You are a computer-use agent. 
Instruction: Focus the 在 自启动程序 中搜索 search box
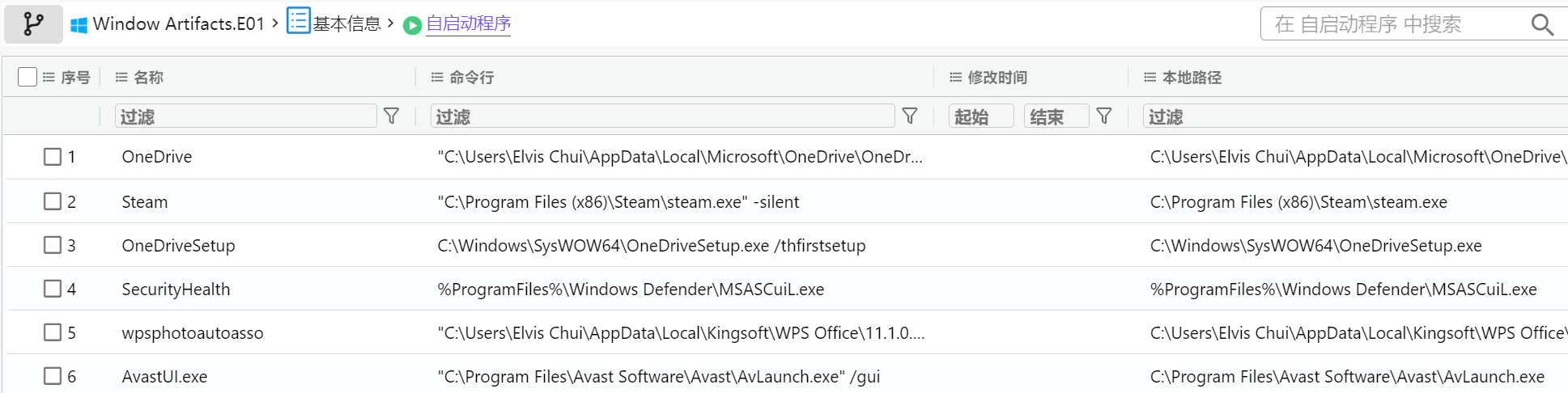1392,24
